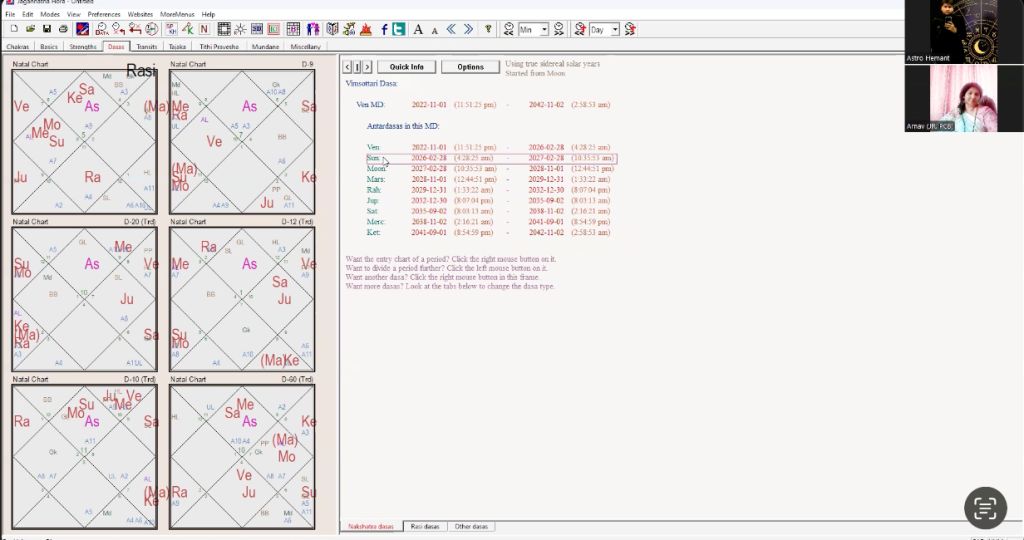Click the D-9 natal chart
This screenshot has height=540, width=1024.
[x=242, y=142]
